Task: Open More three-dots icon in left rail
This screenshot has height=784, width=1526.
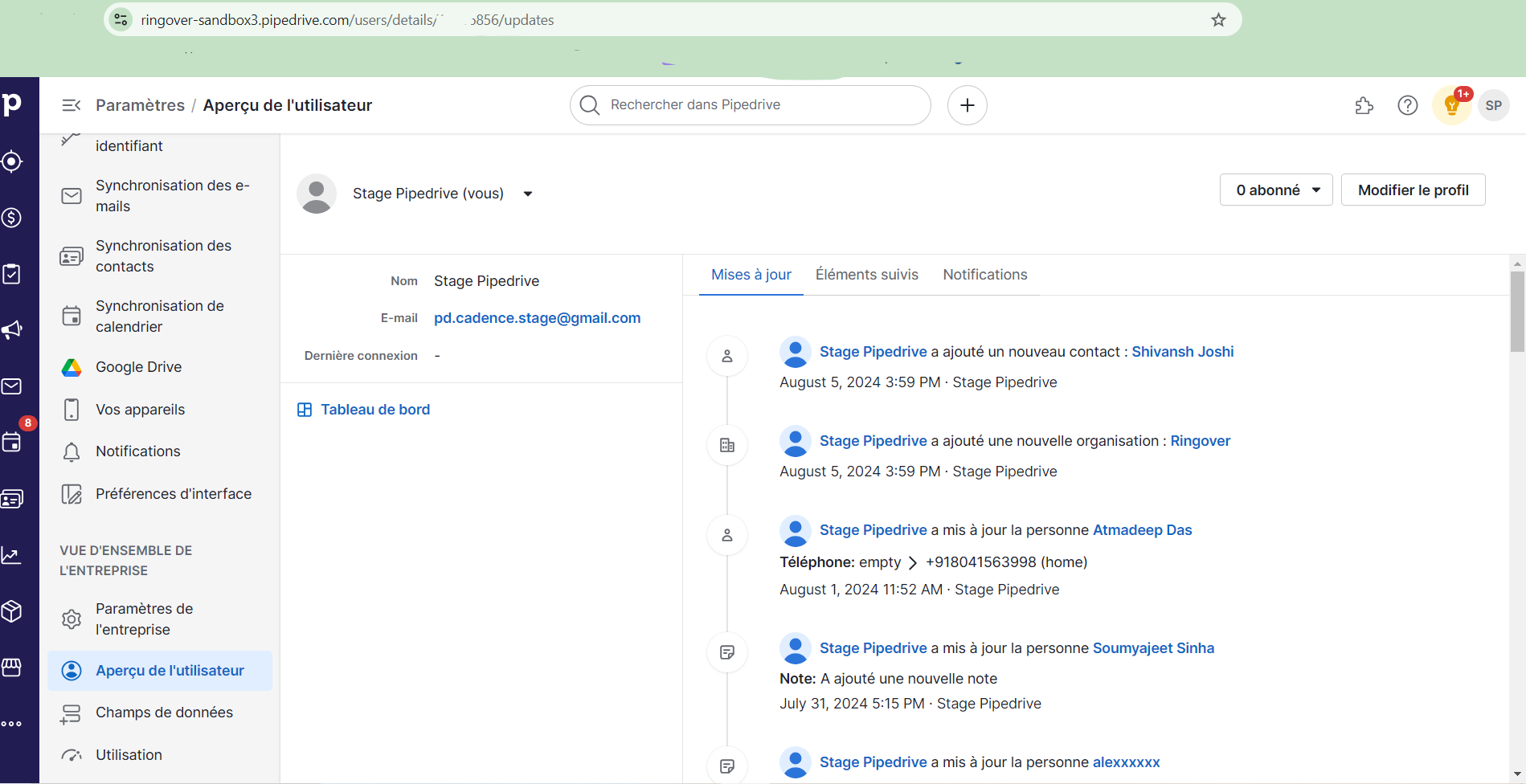Action: [x=12, y=724]
